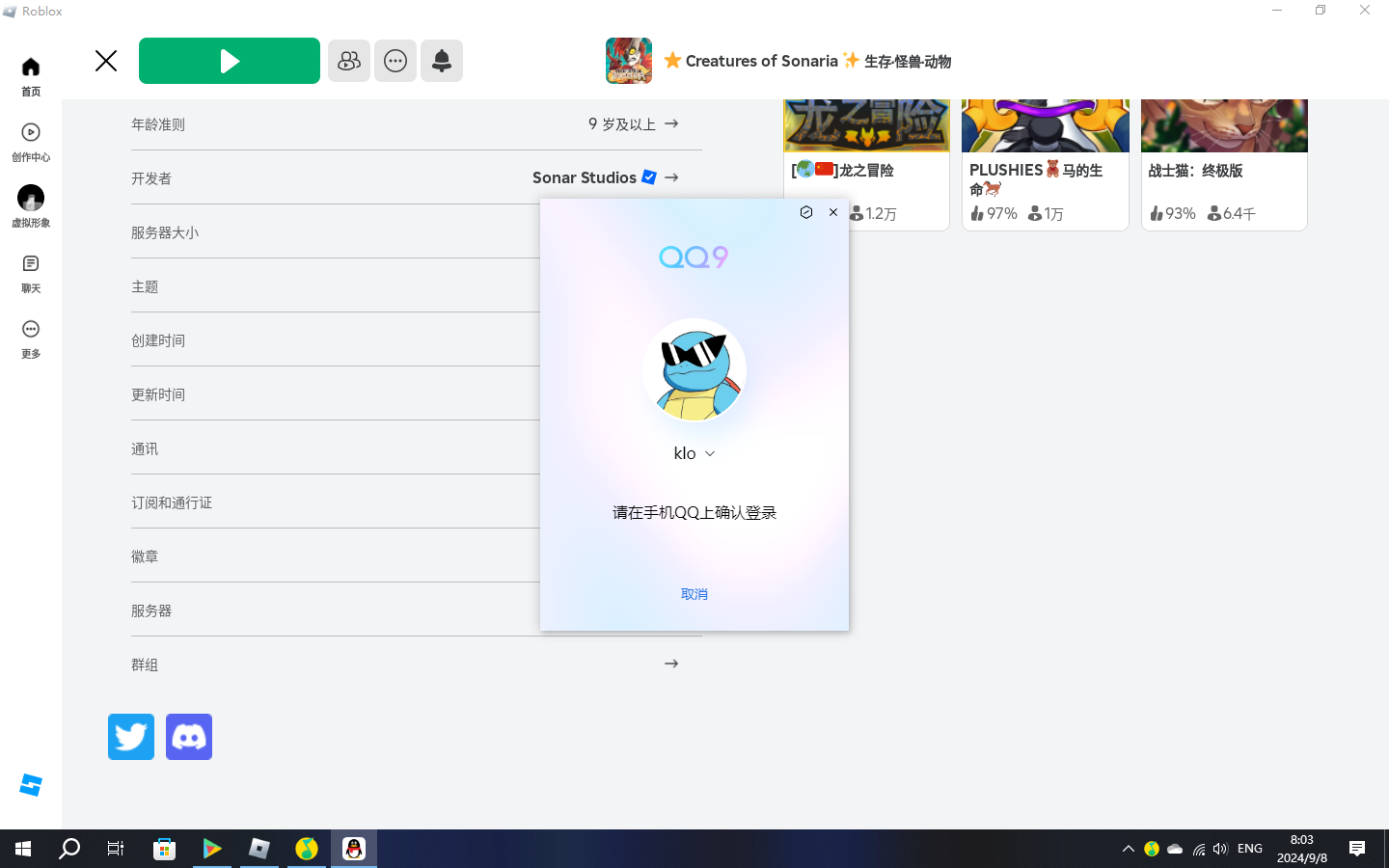Go to 首页 home in sidebar
The width and height of the screenshot is (1389, 868).
[x=31, y=76]
